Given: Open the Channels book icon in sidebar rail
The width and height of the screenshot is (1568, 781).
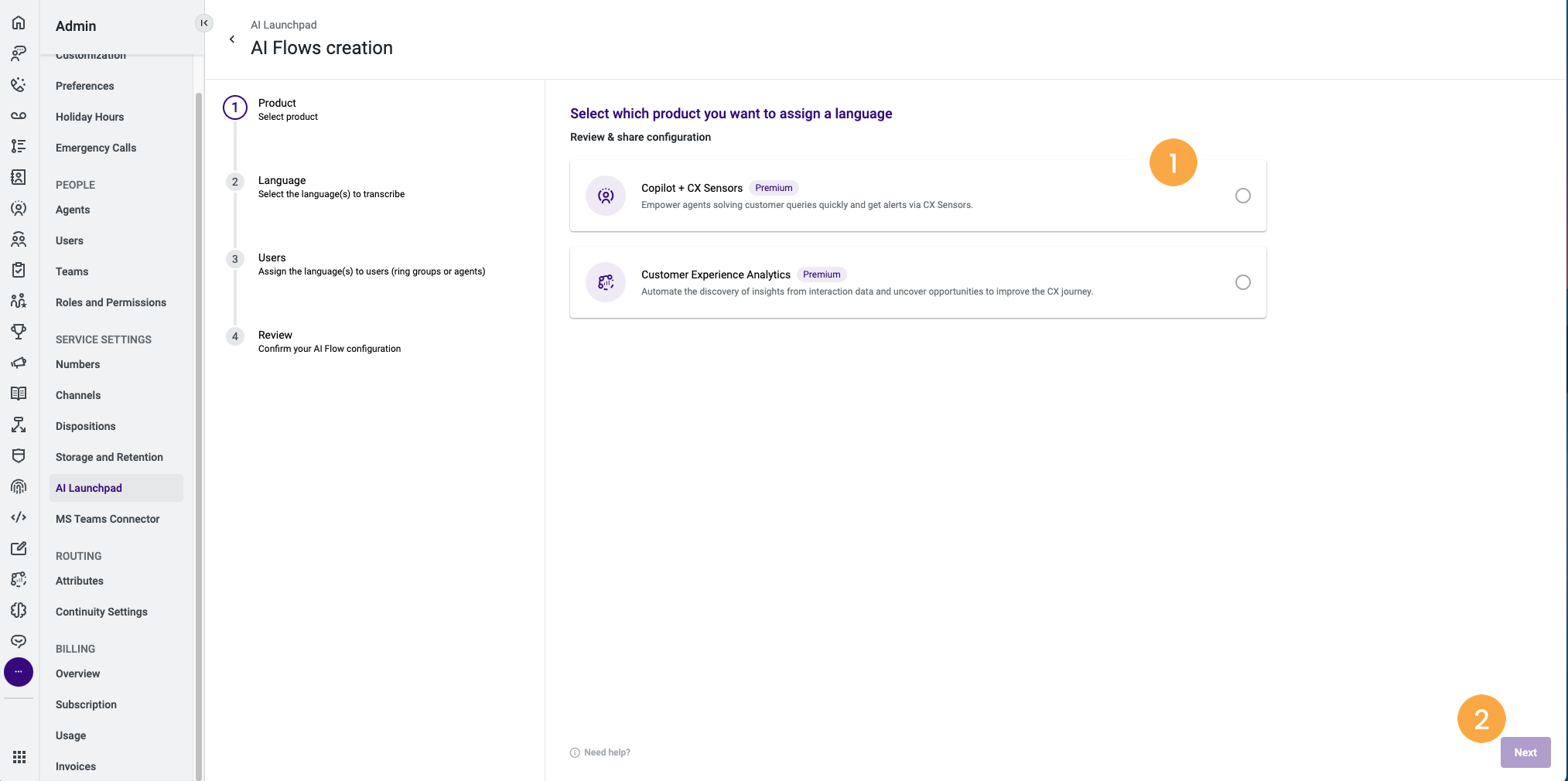Looking at the screenshot, I should [19, 394].
